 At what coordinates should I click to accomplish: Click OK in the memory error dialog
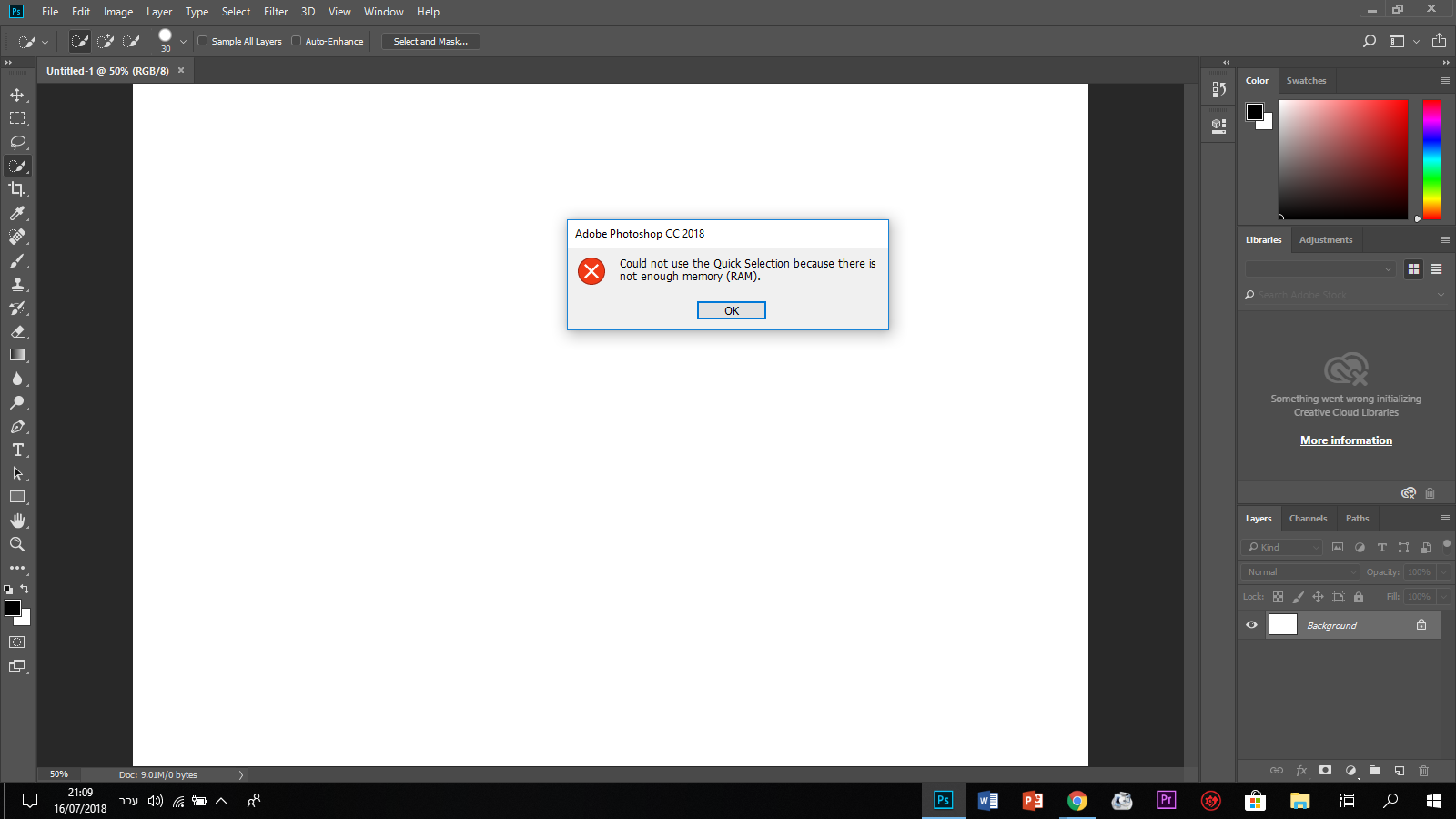tap(732, 311)
